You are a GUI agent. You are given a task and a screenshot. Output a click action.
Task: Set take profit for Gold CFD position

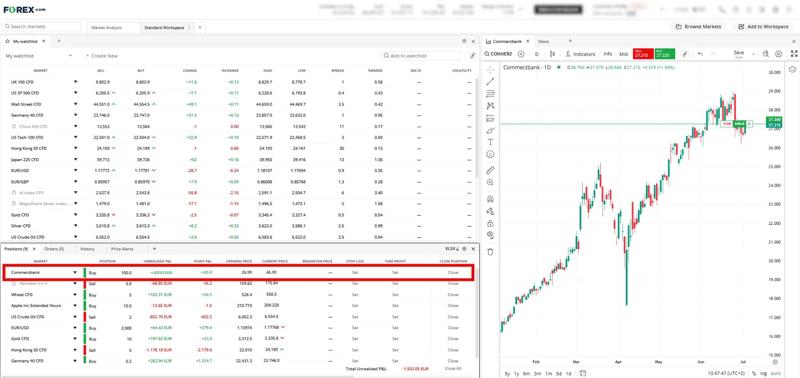click(x=395, y=339)
